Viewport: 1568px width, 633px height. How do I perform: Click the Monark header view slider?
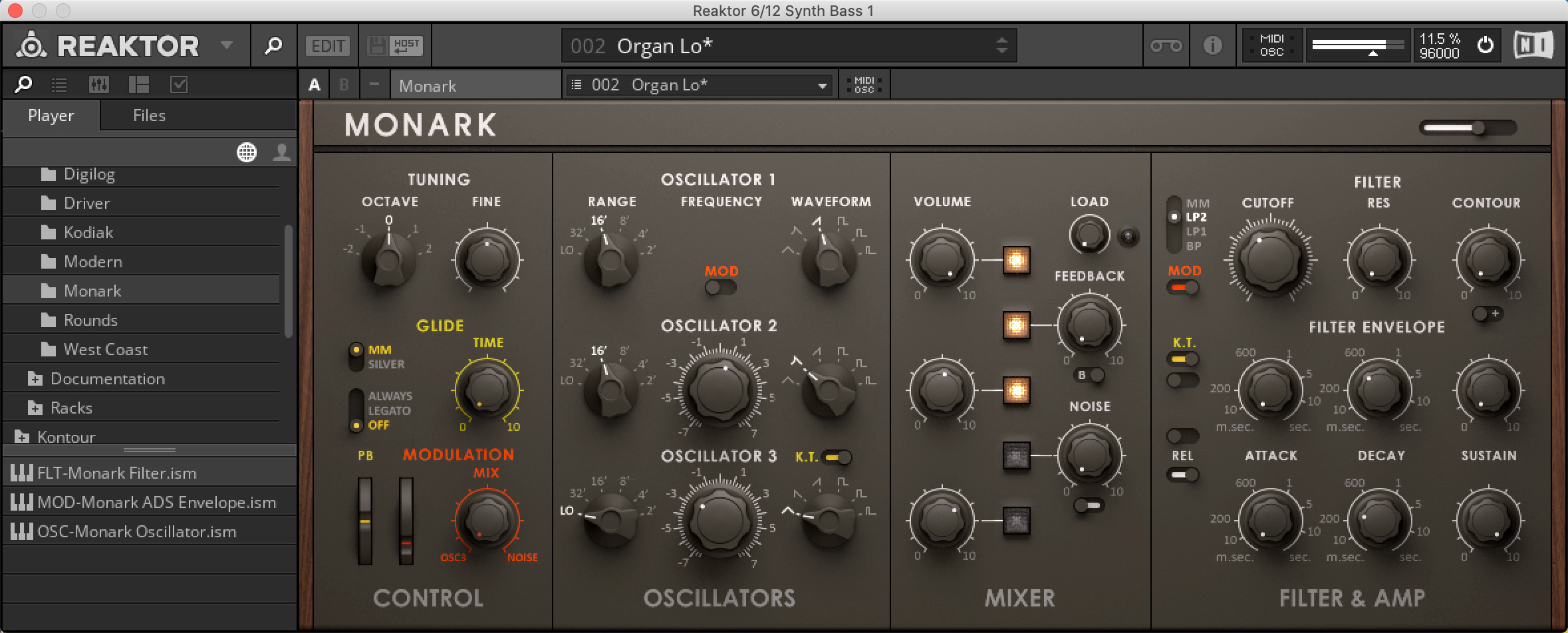pos(1468,128)
